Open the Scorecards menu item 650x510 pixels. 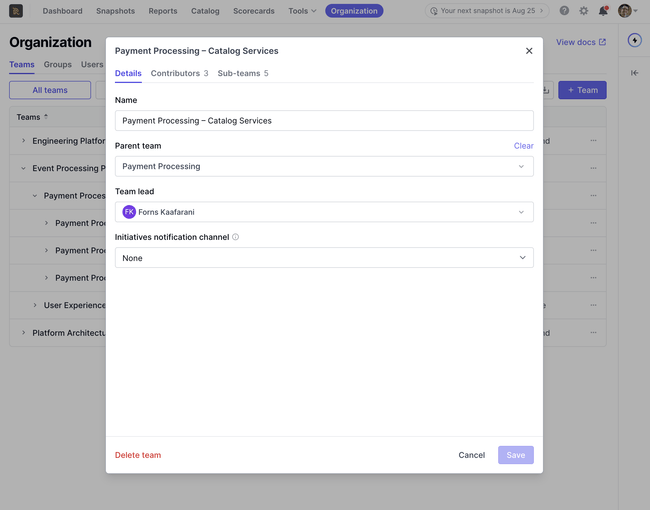254,11
